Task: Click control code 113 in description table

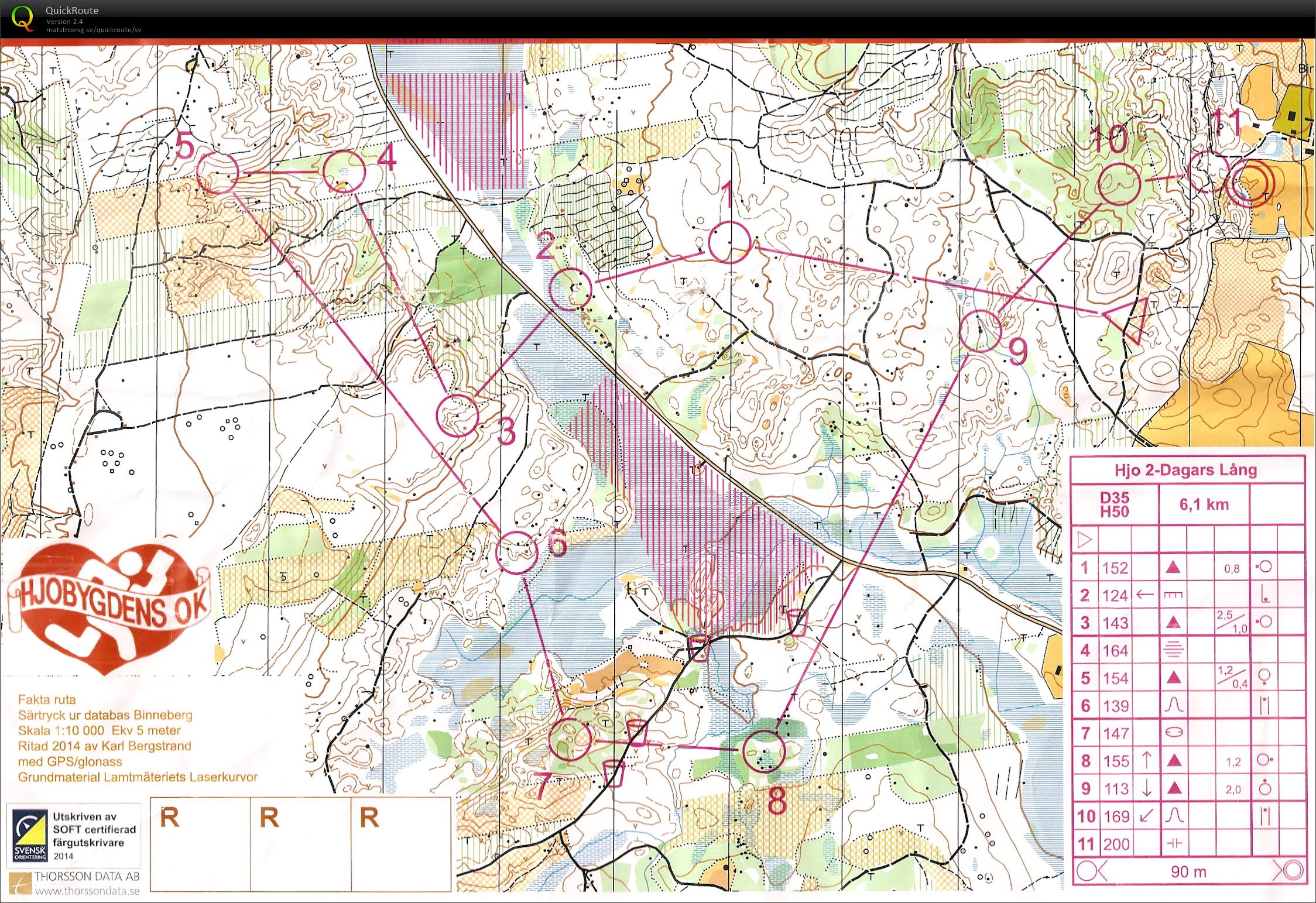Action: [1115, 788]
